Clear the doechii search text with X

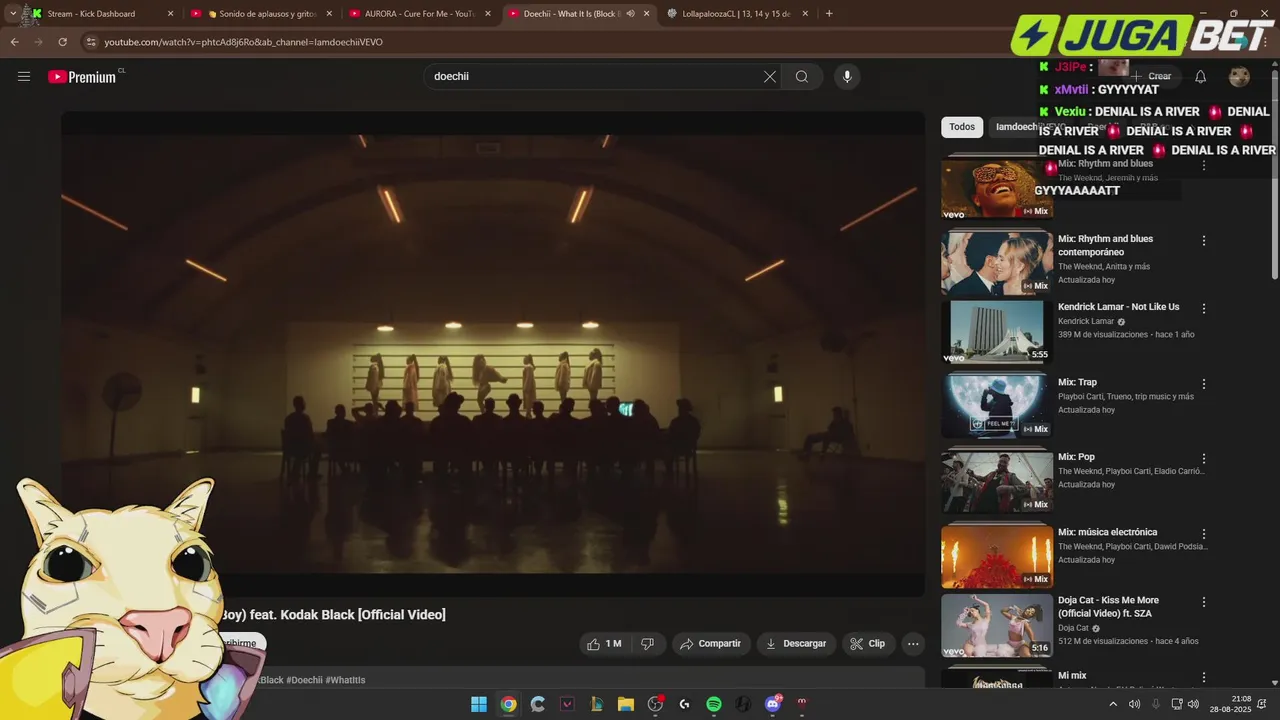click(770, 76)
